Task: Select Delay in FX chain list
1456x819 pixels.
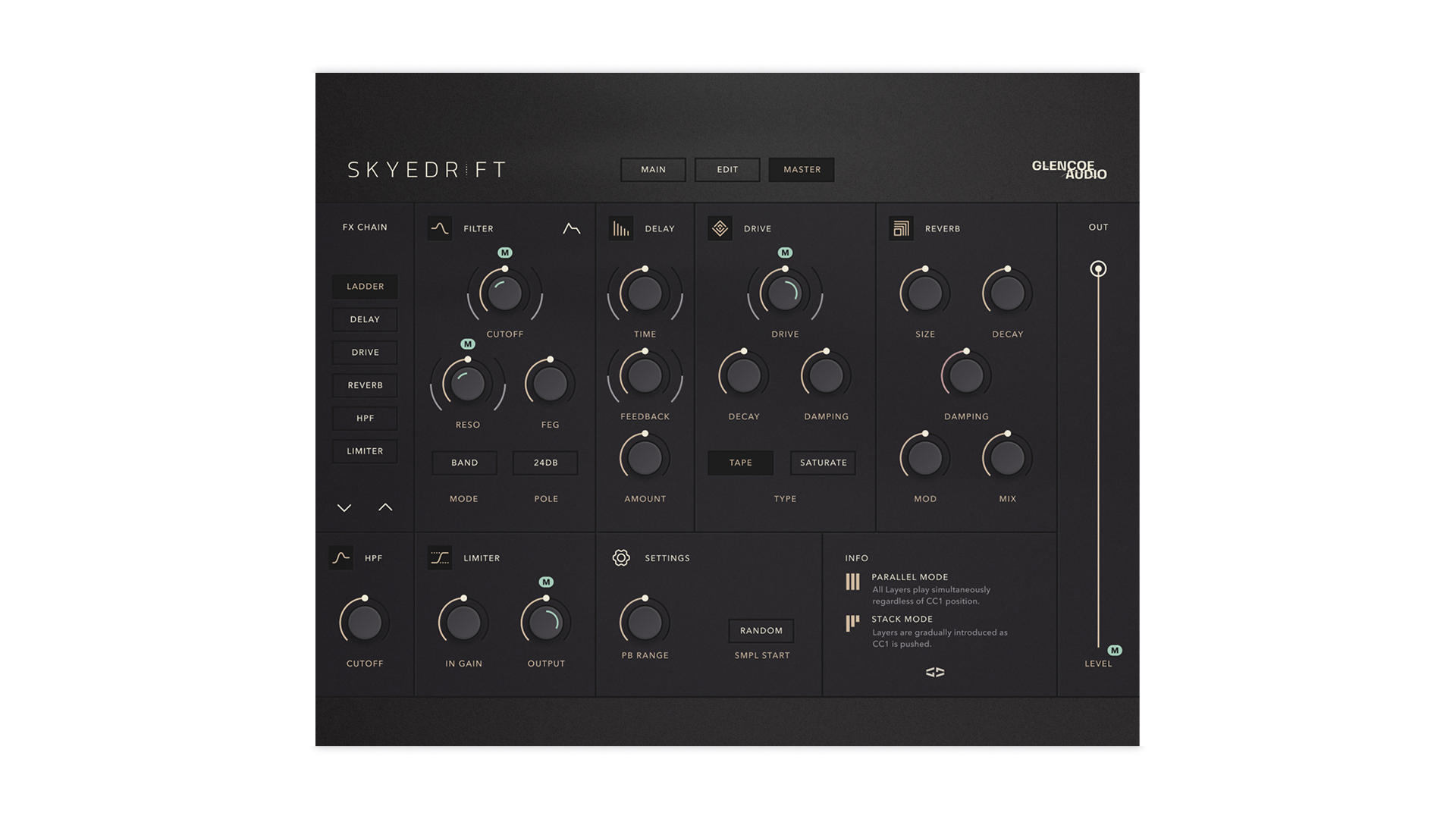Action: pyautogui.click(x=365, y=319)
